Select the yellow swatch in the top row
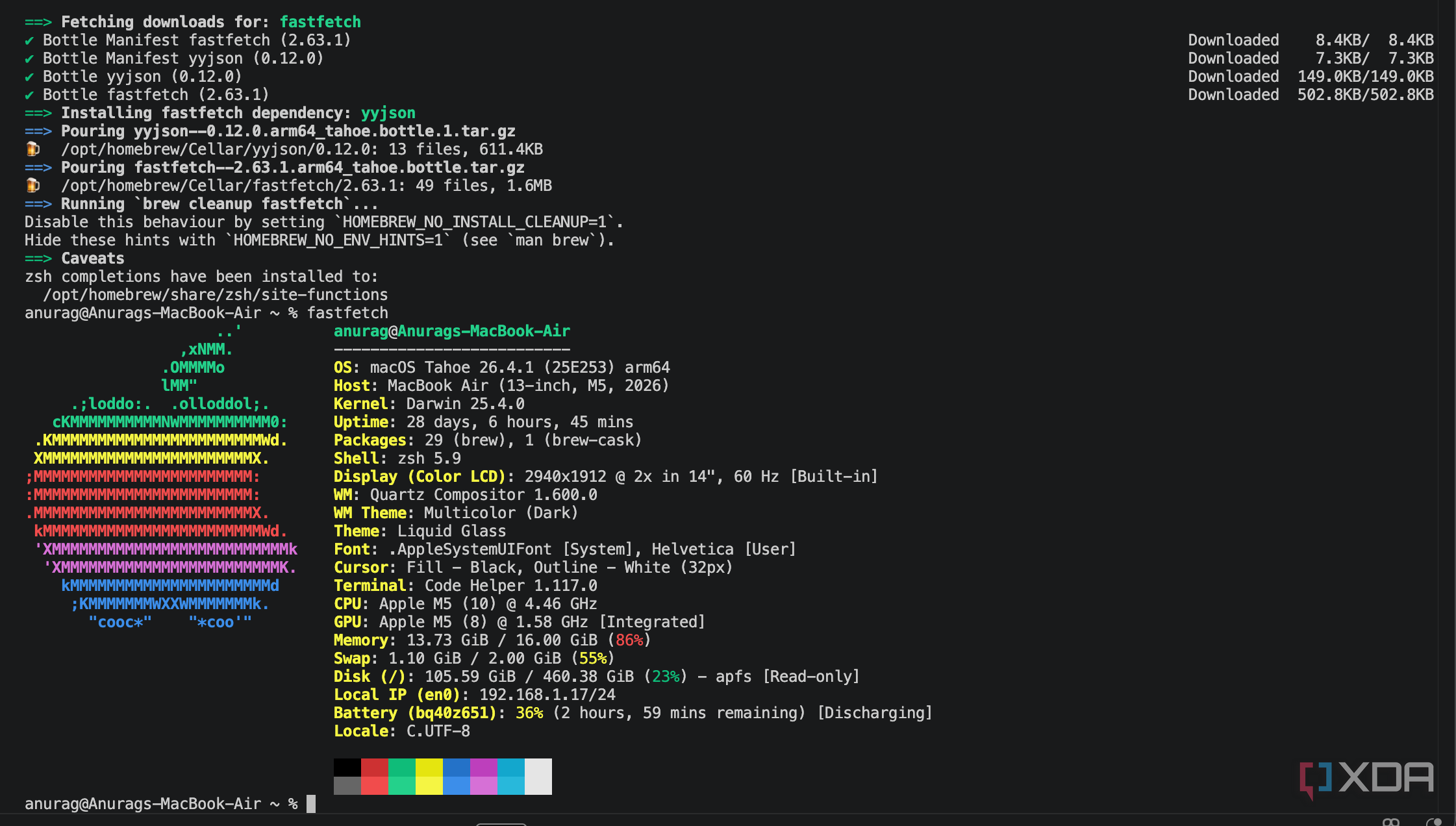The width and height of the screenshot is (1456, 826). click(x=429, y=768)
